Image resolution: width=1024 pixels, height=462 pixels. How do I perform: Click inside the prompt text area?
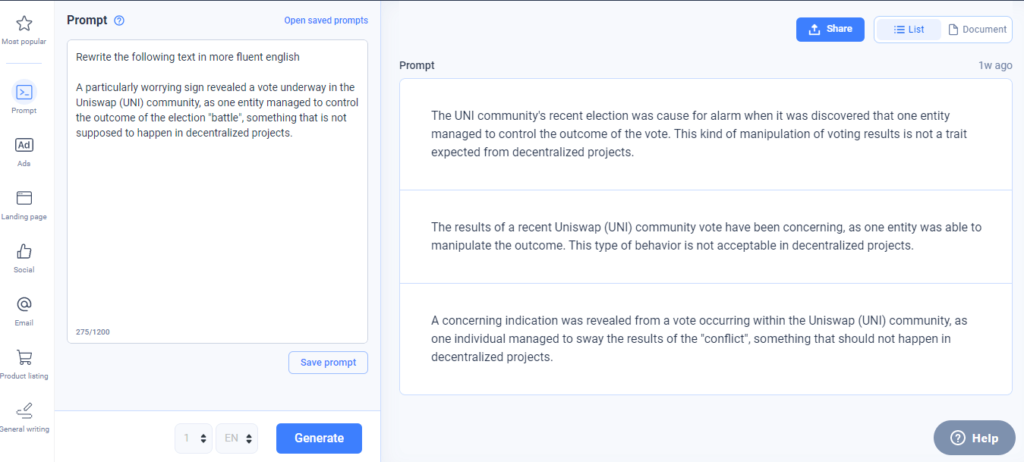pos(217,191)
